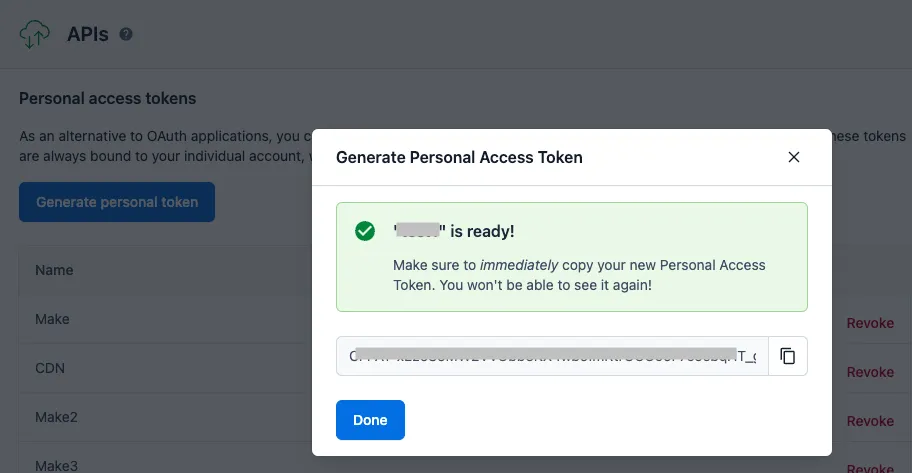Click the APIs cloud icon

point(35,35)
